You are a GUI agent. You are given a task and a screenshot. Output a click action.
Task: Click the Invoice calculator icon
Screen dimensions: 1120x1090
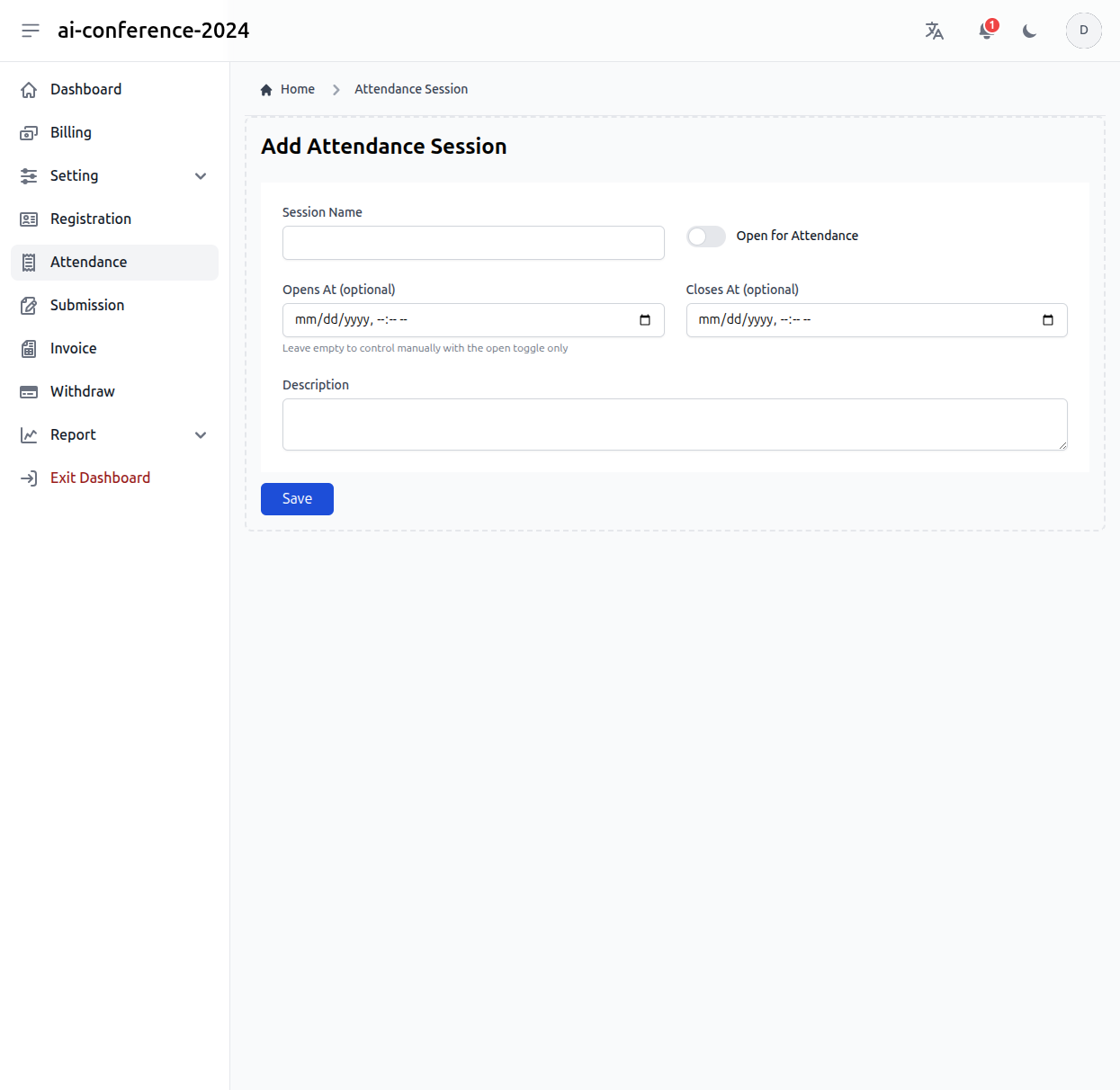click(29, 349)
